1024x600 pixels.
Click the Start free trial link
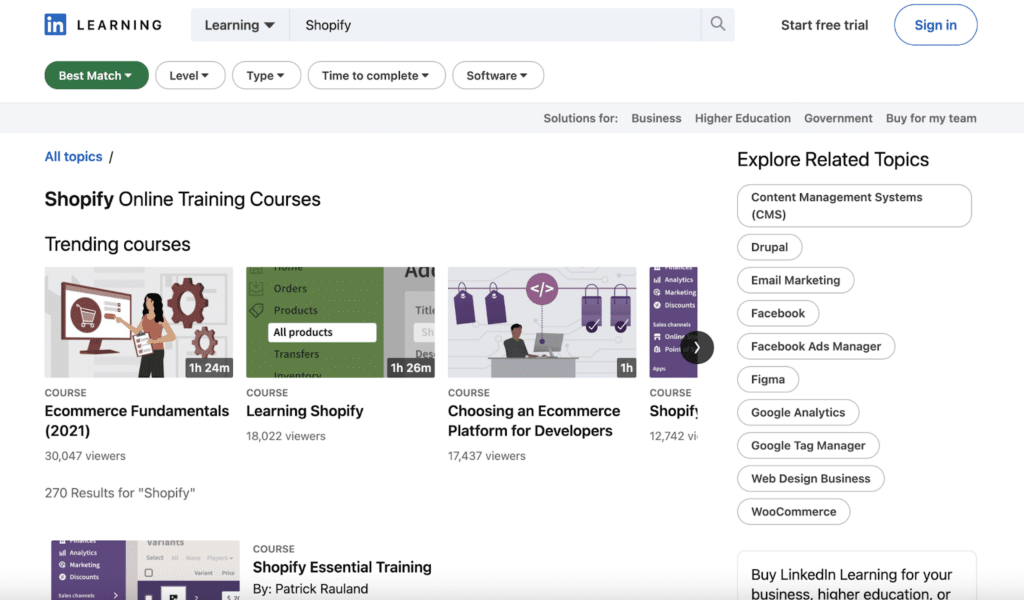pyautogui.click(x=824, y=24)
